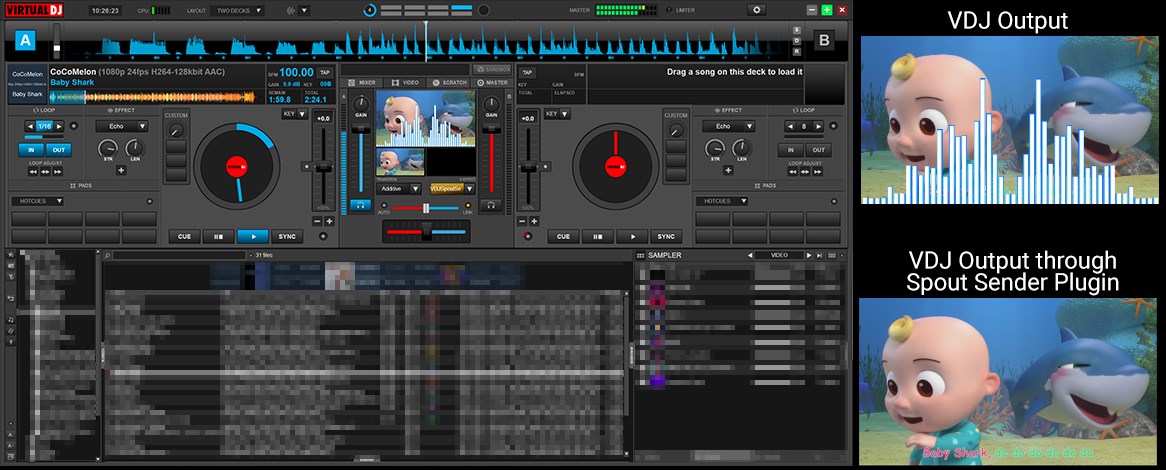
Task: Go to the next sampler bank
Action: coord(810,255)
